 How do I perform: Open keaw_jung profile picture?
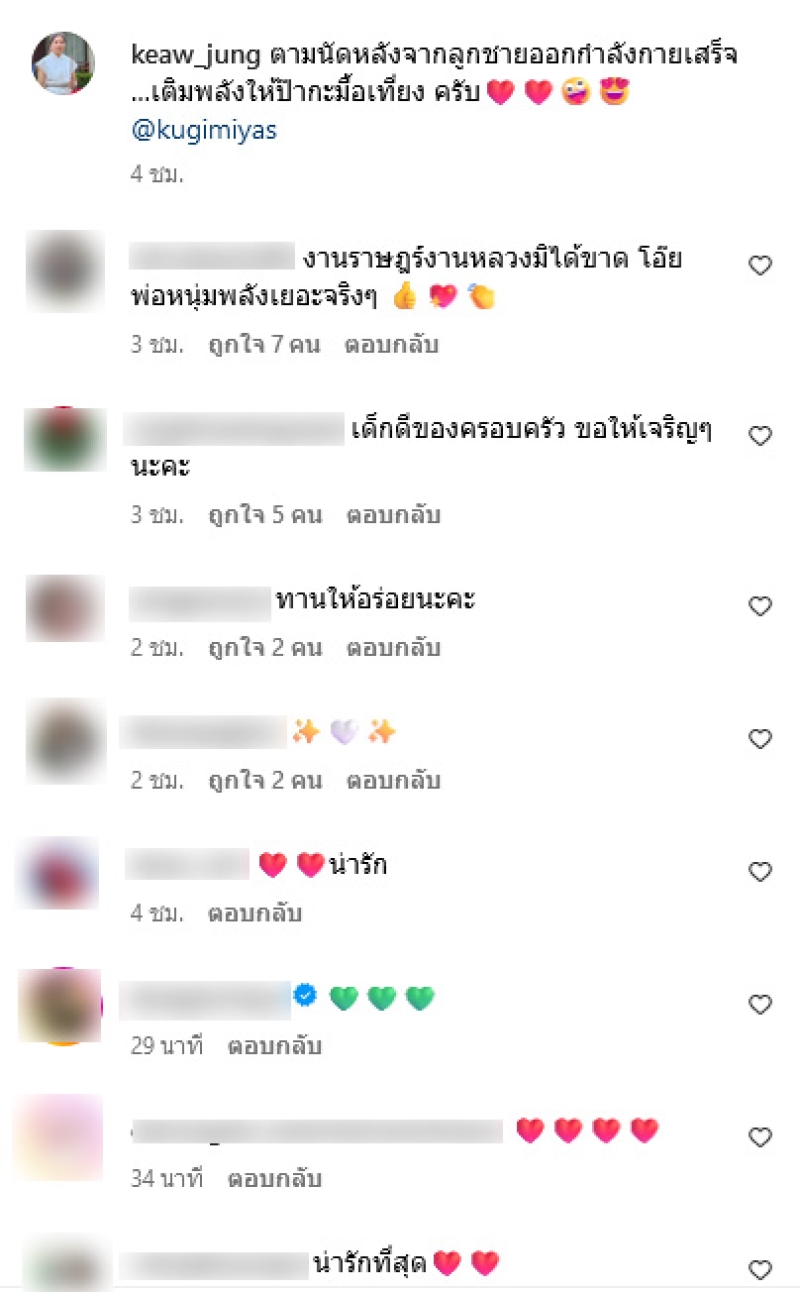pyautogui.click(x=63, y=63)
